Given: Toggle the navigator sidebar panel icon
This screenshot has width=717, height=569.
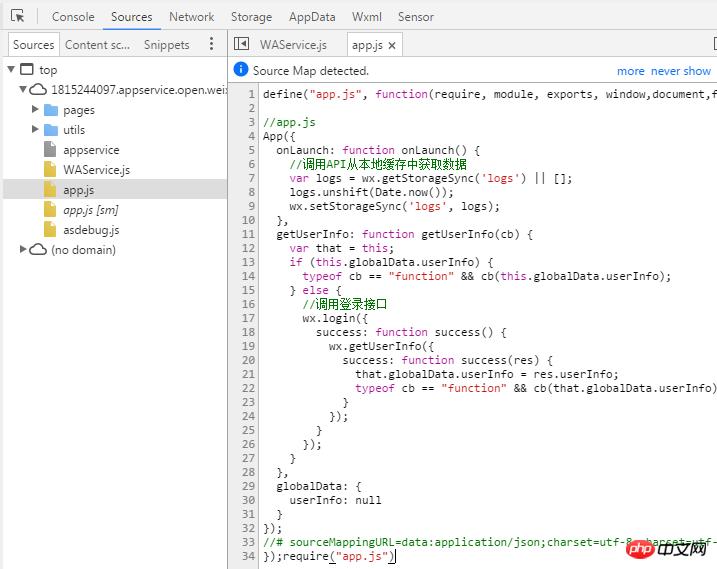Looking at the screenshot, I should pyautogui.click(x=241, y=44).
